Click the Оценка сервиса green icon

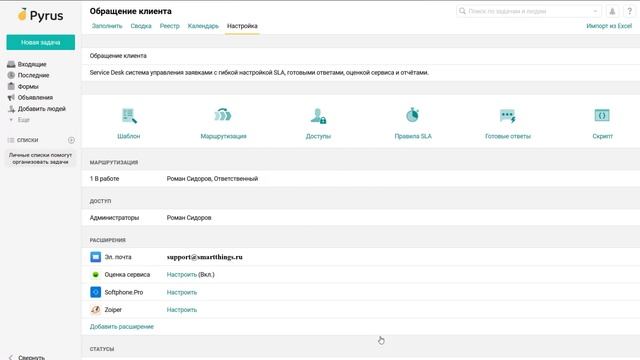coord(96,275)
